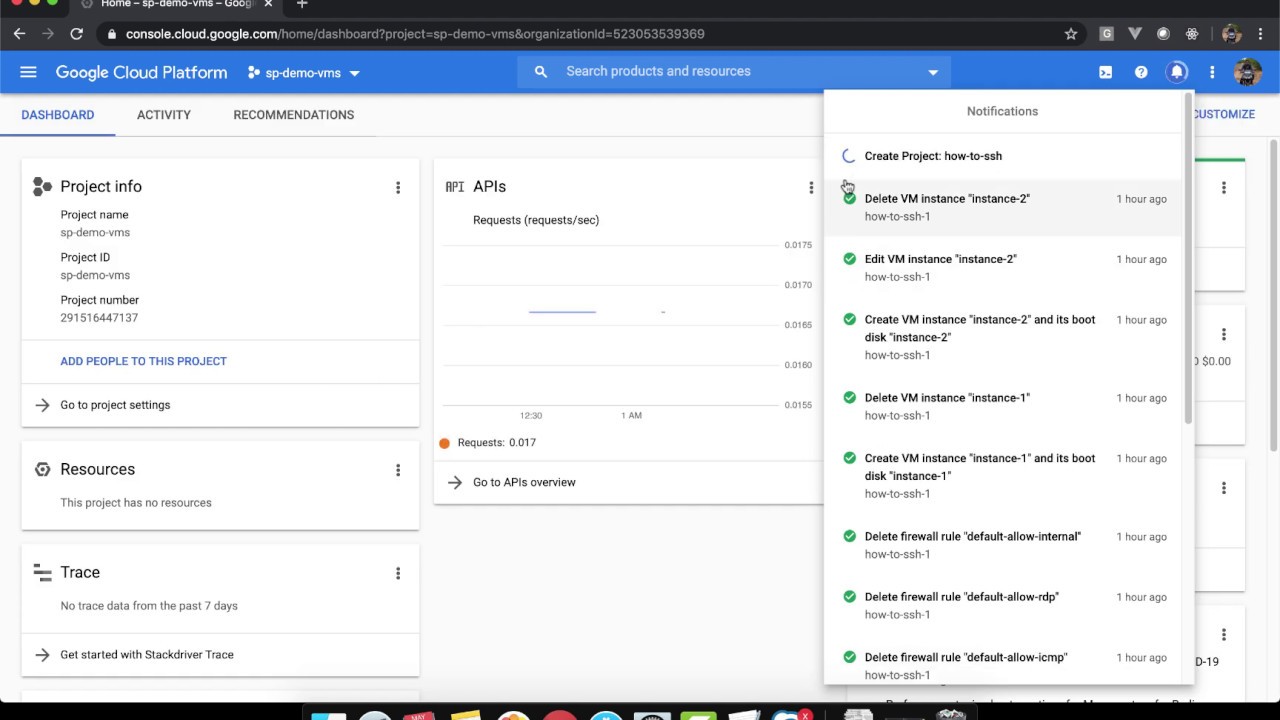Close the Home sp-demo-vms browser tab
Screen dimensions: 1280x720
(x=268, y=4)
